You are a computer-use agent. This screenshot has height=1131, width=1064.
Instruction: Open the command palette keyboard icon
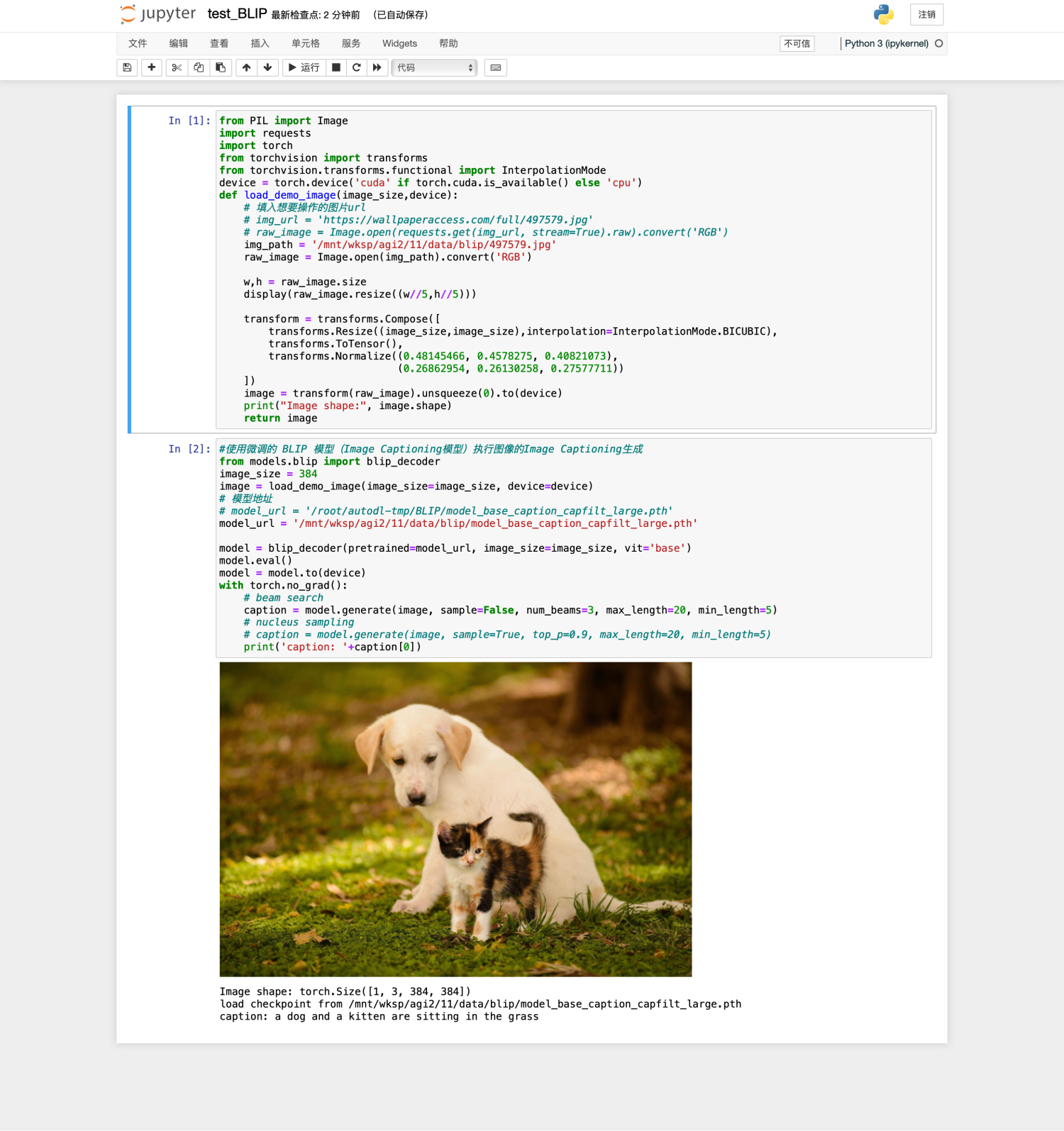[x=496, y=67]
